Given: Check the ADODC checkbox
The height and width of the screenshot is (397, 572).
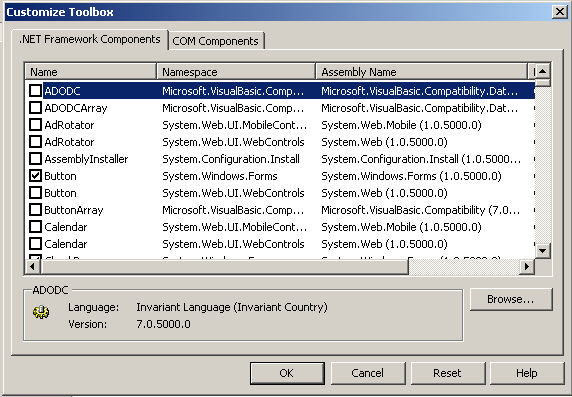Looking at the screenshot, I should click(x=35, y=90).
